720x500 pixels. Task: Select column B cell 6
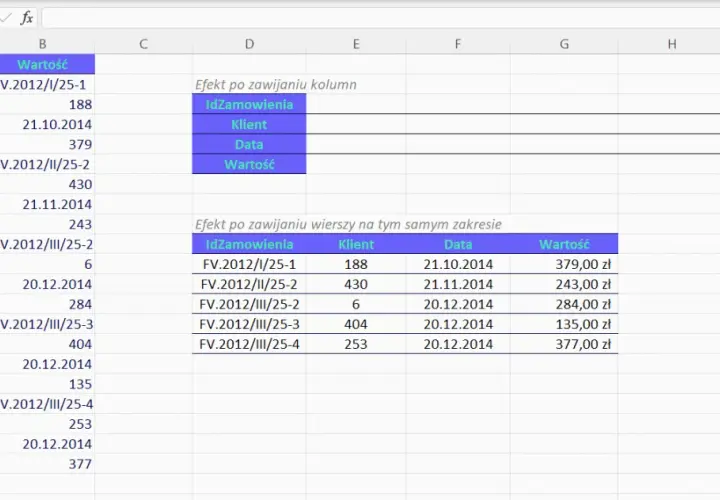point(47,264)
